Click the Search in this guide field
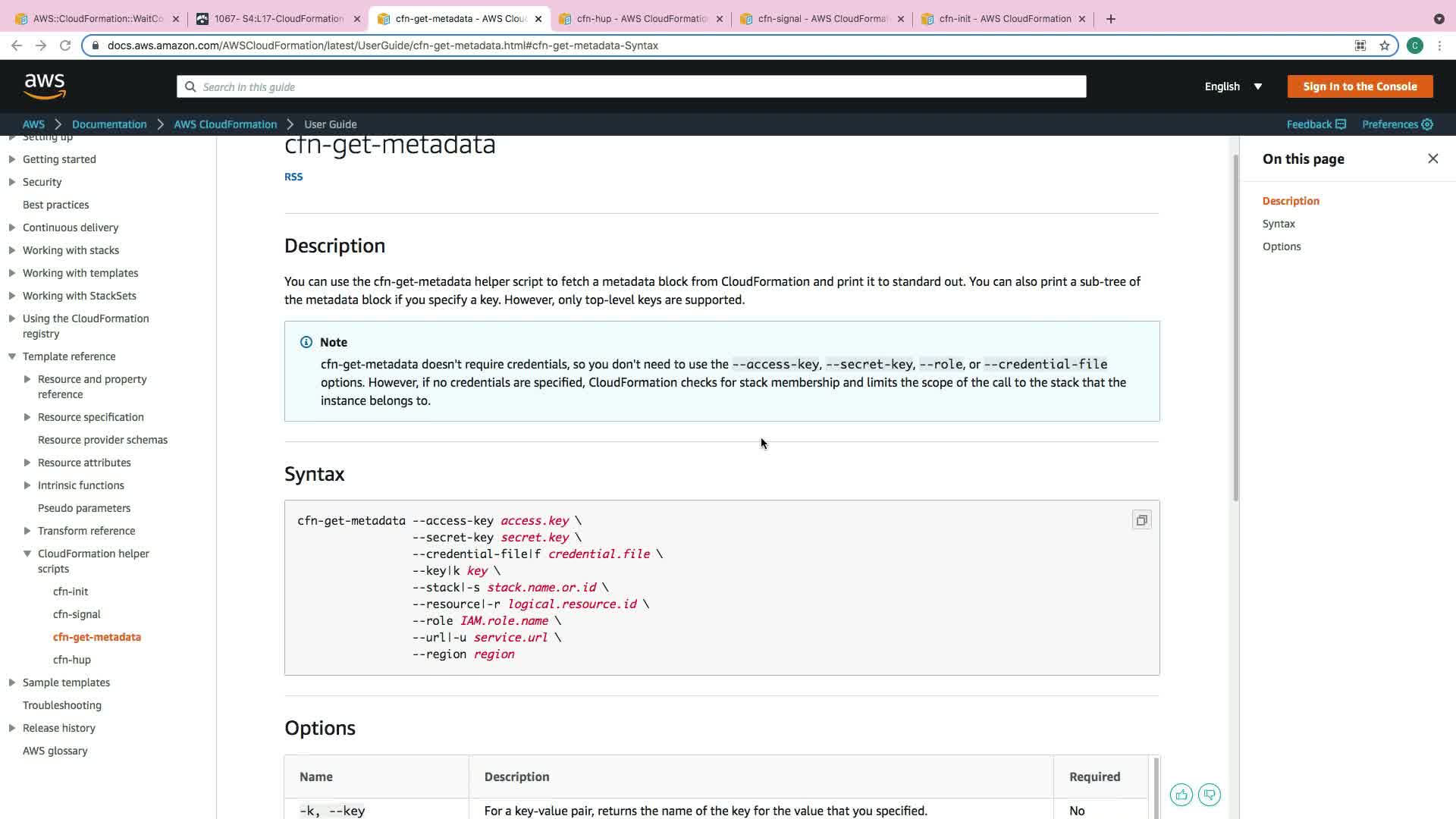Image resolution: width=1456 pixels, height=819 pixels. [631, 87]
